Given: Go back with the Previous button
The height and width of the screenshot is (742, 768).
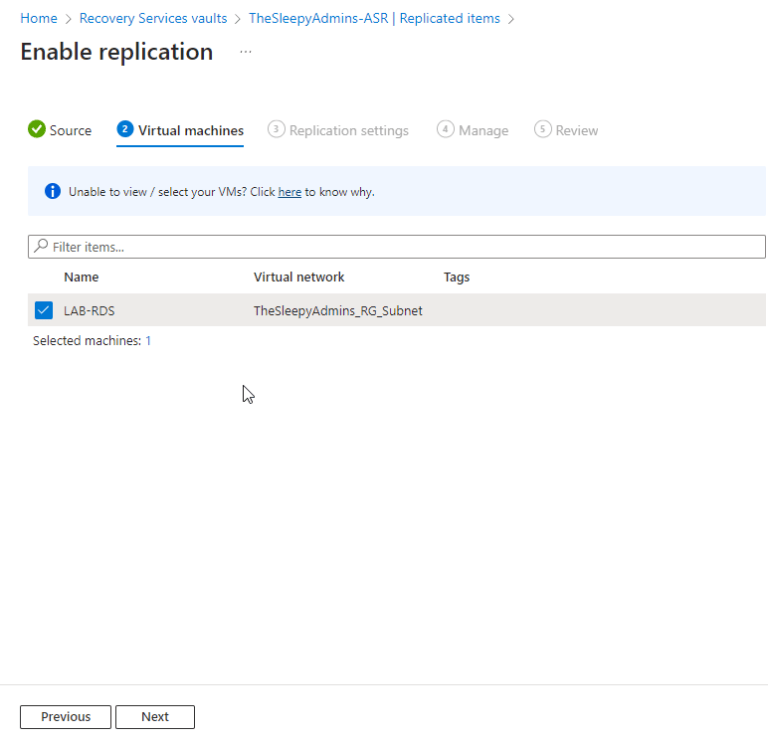Looking at the screenshot, I should (66, 717).
